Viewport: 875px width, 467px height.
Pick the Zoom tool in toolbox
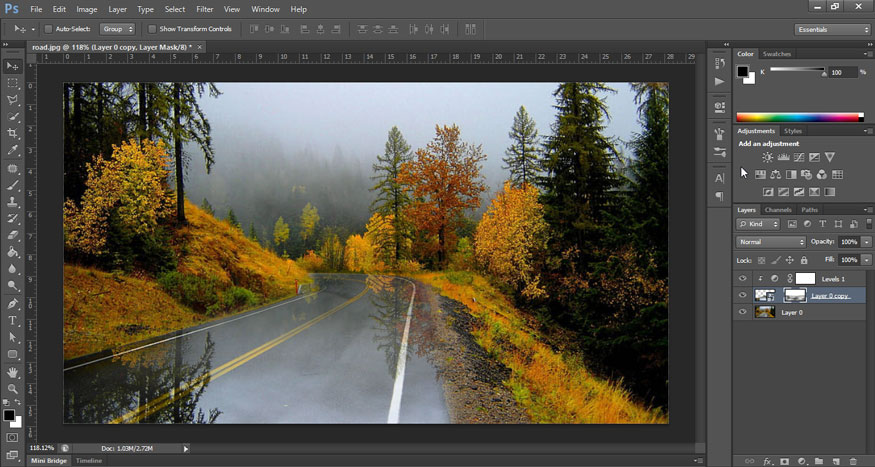coord(13,389)
